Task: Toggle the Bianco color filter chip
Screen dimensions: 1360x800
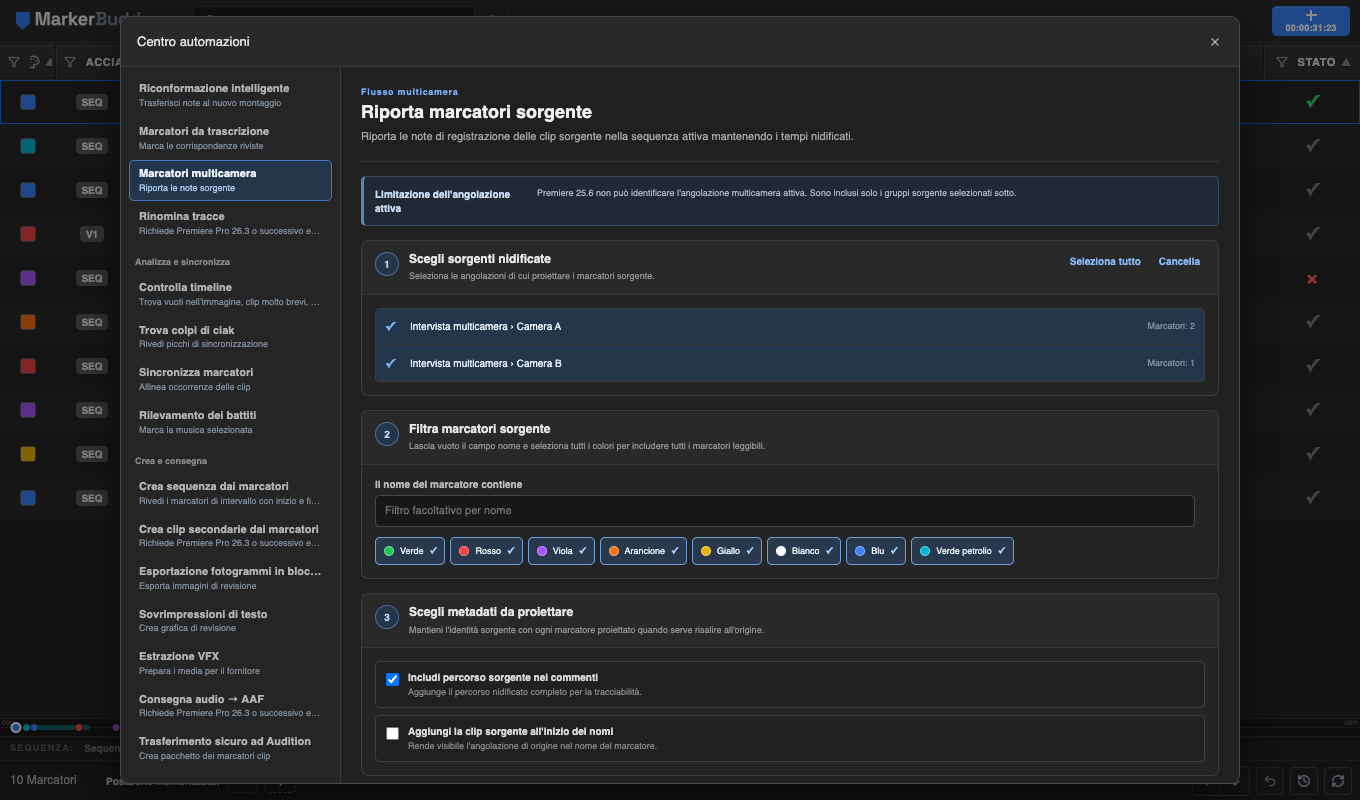Action: click(x=804, y=551)
